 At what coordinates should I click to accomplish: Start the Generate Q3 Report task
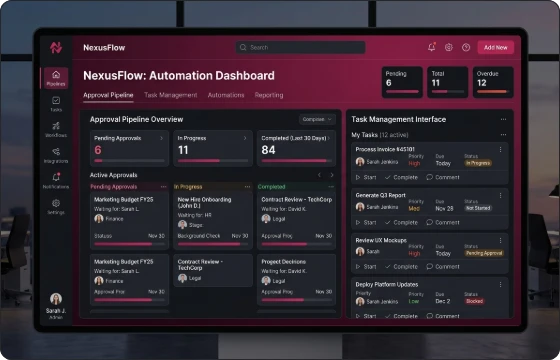click(x=366, y=222)
